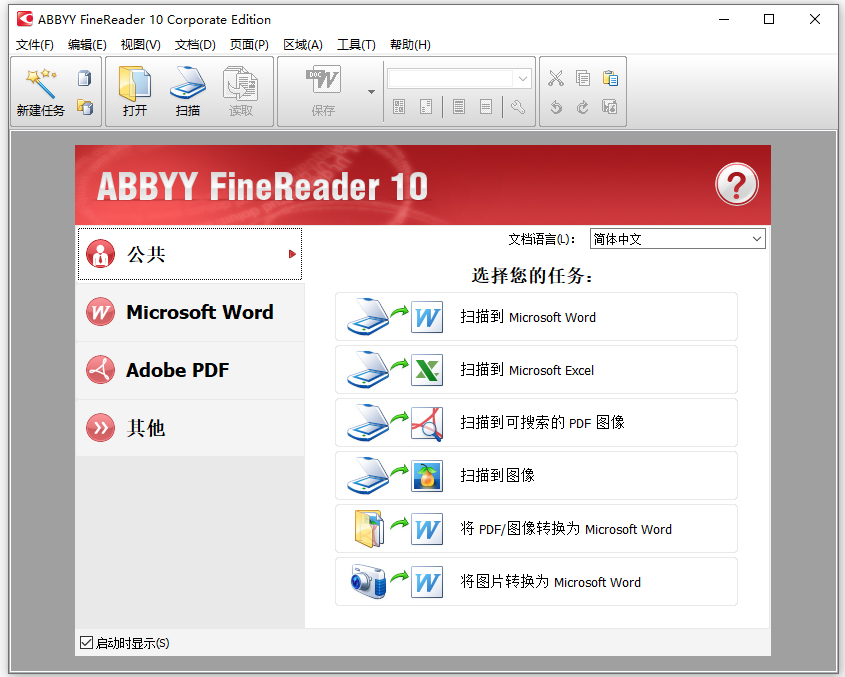
Task: Open the 文件 menu
Action: click(x=35, y=44)
